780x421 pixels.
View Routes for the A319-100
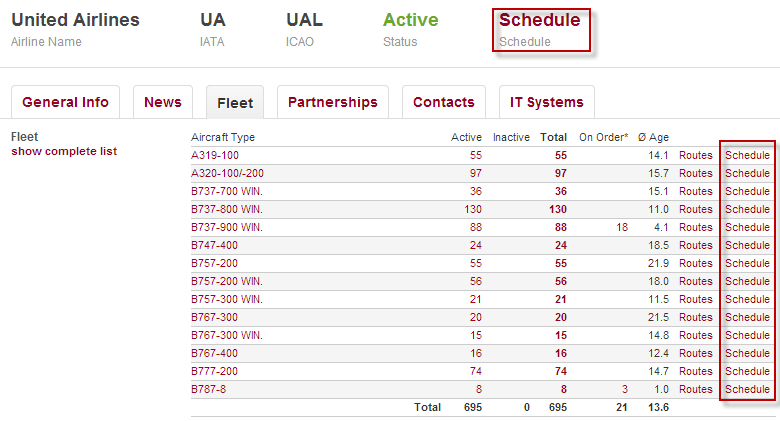coord(696,155)
